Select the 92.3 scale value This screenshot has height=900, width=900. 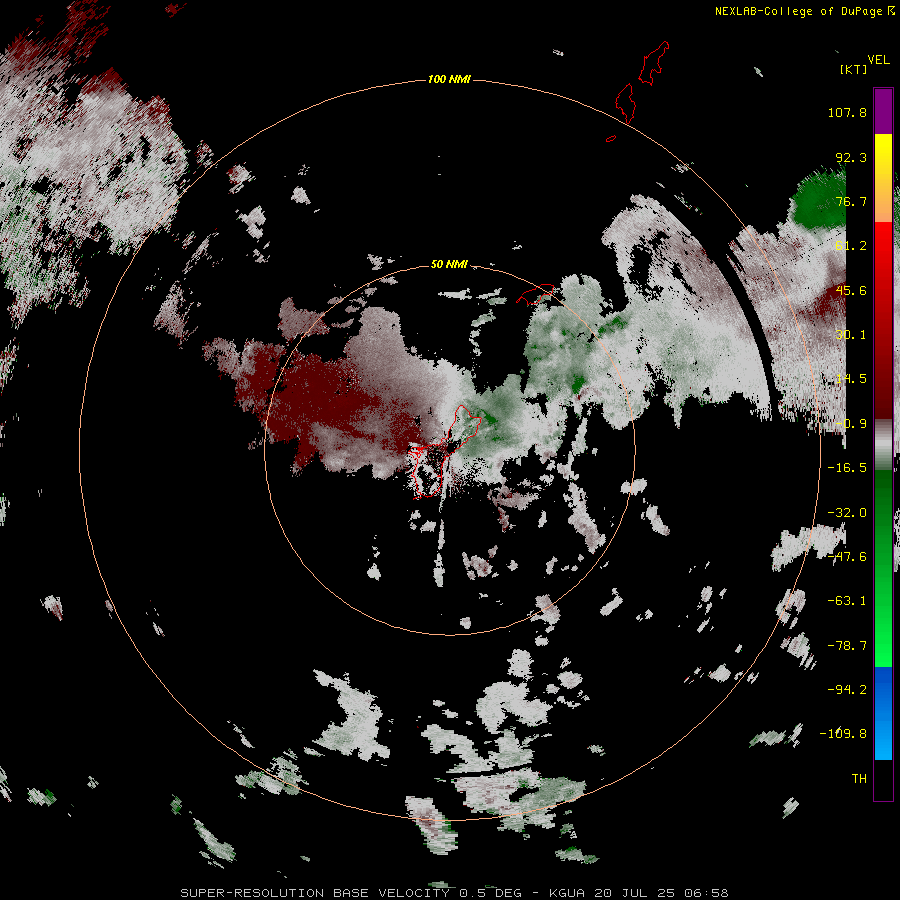851,157
